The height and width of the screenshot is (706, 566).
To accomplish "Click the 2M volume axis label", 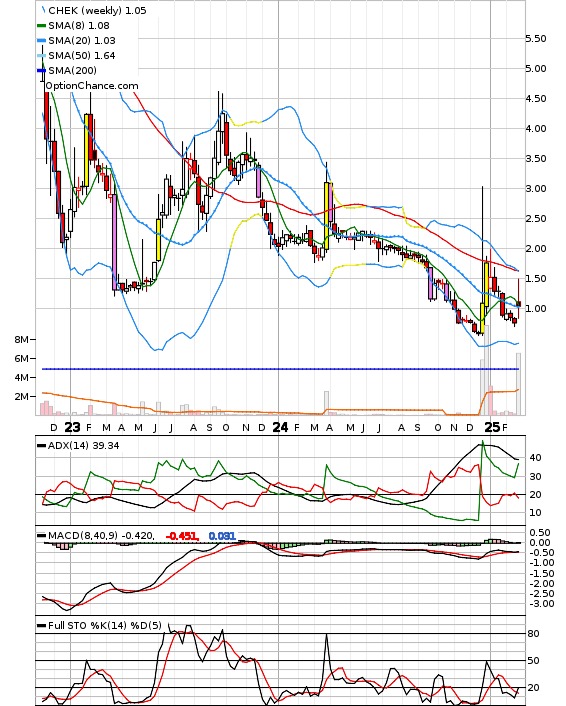I will [x=21, y=397].
